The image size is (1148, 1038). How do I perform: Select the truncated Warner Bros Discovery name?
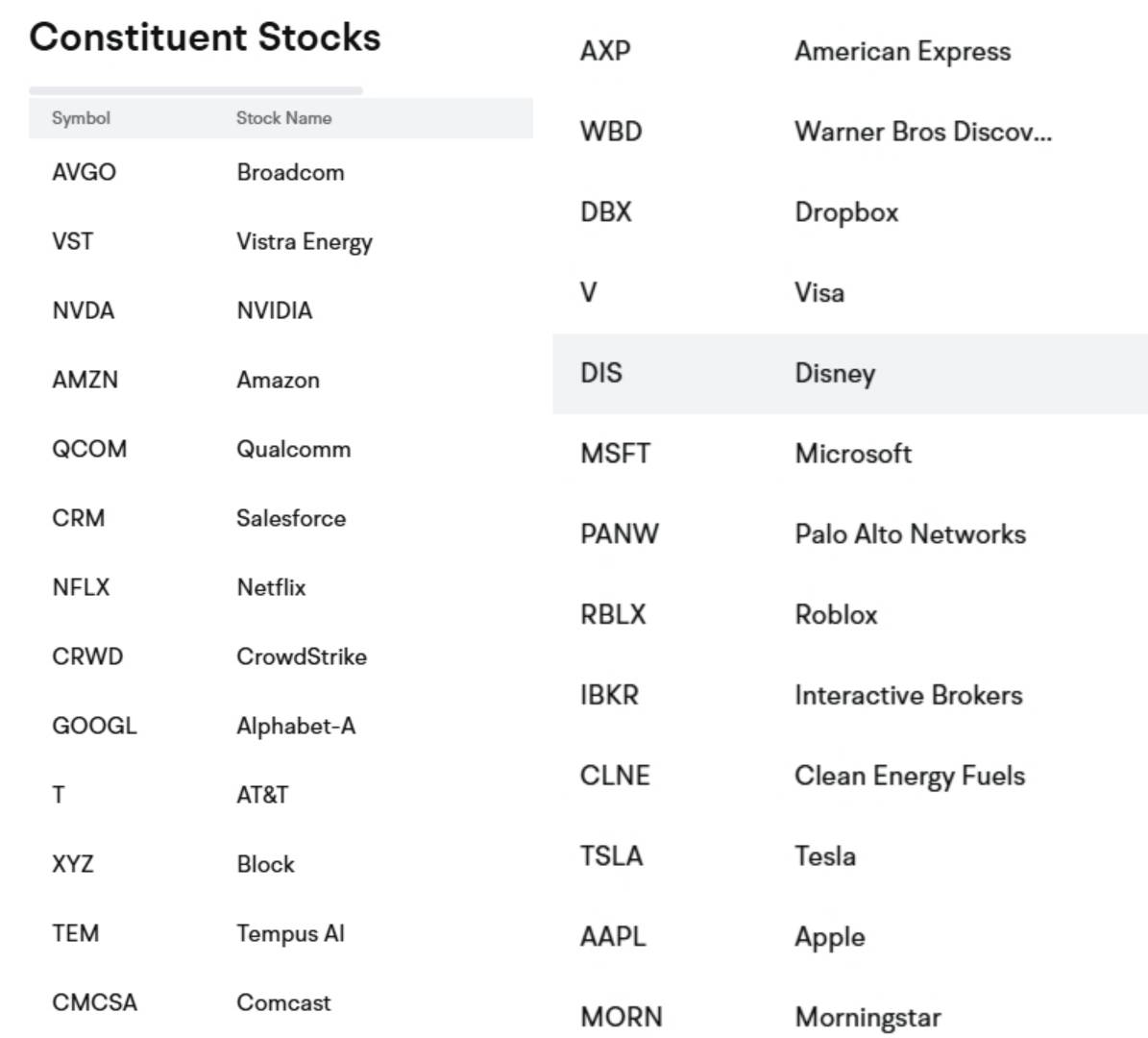coord(922,133)
